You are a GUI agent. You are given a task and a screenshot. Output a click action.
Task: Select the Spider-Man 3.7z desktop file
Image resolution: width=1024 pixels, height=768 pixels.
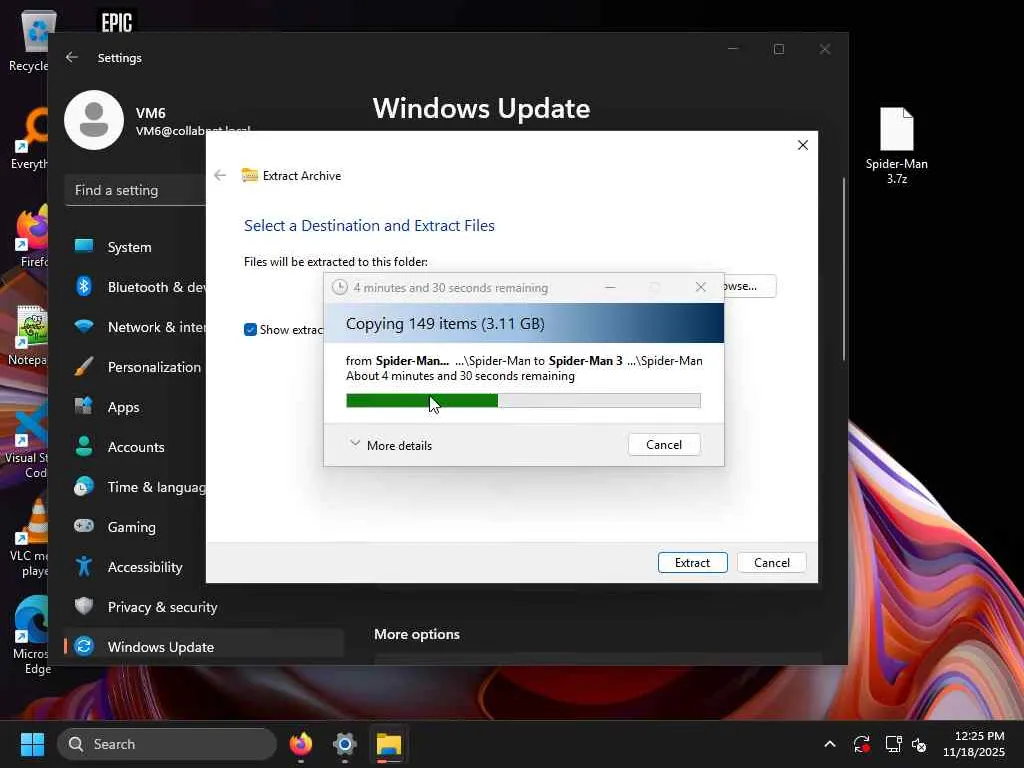(897, 146)
